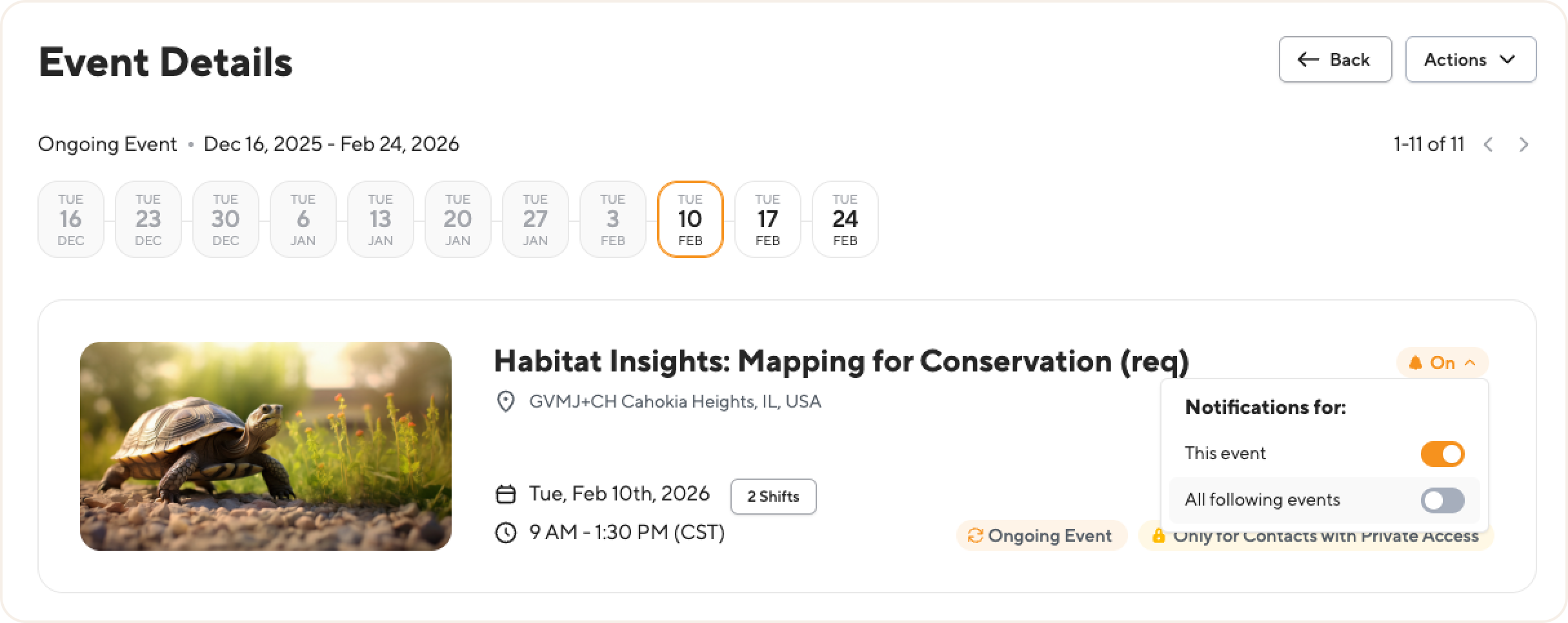The width and height of the screenshot is (1568, 623).
Task: Go to next page of dates arrow
Action: point(1523,144)
